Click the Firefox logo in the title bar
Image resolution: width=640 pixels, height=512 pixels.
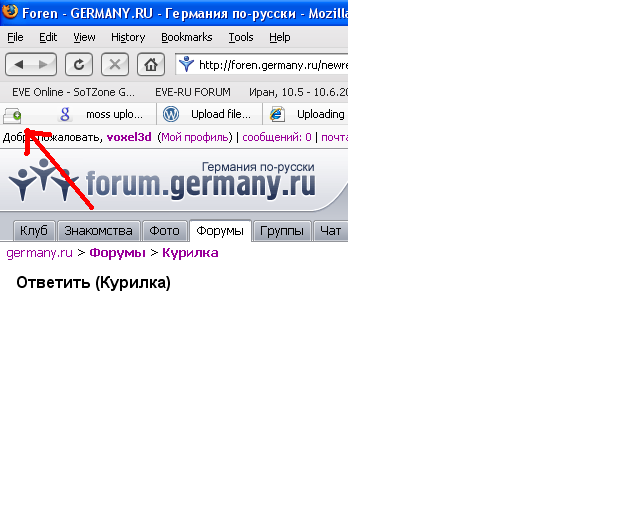click(10, 11)
